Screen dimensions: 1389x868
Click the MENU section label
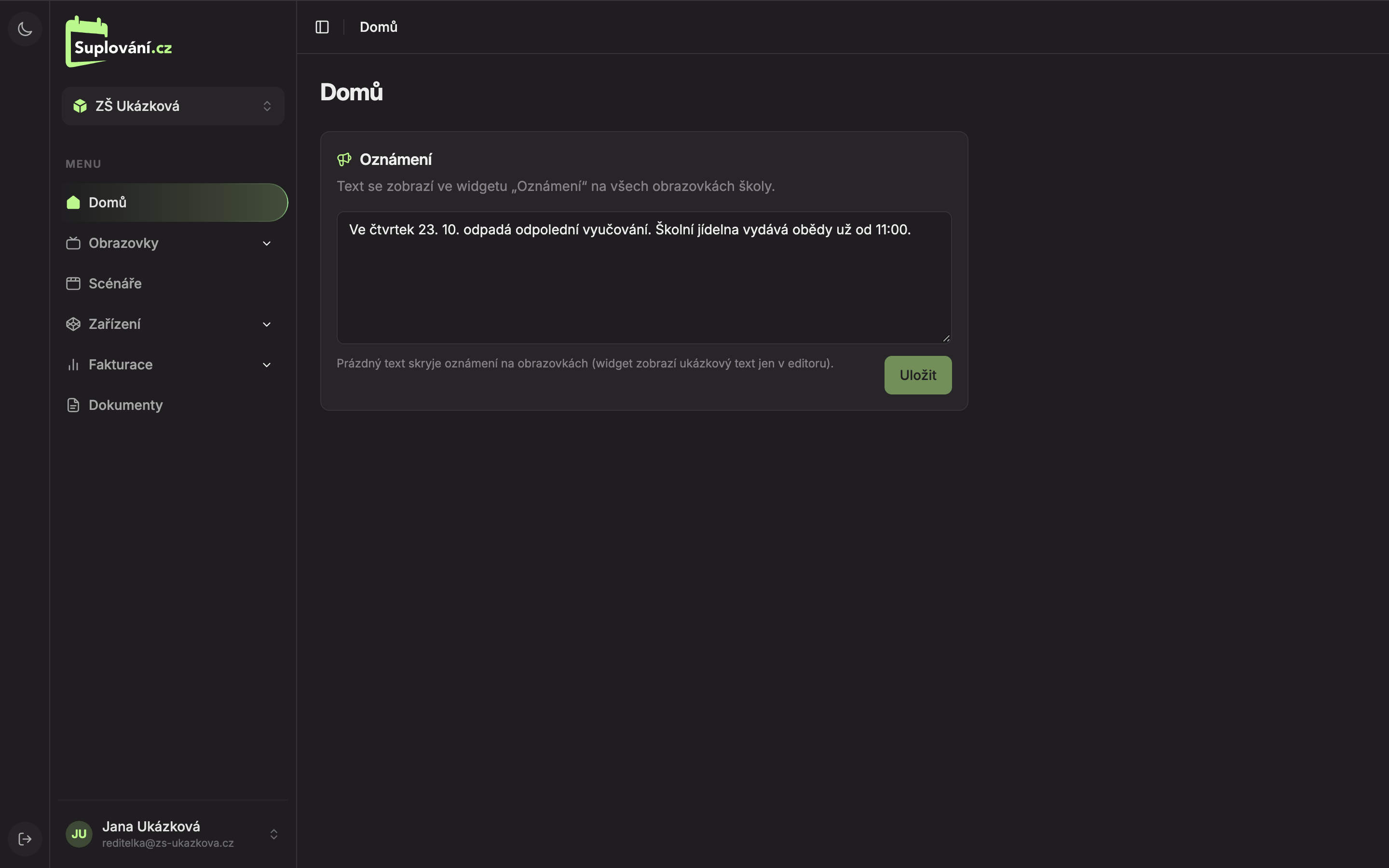click(x=83, y=164)
